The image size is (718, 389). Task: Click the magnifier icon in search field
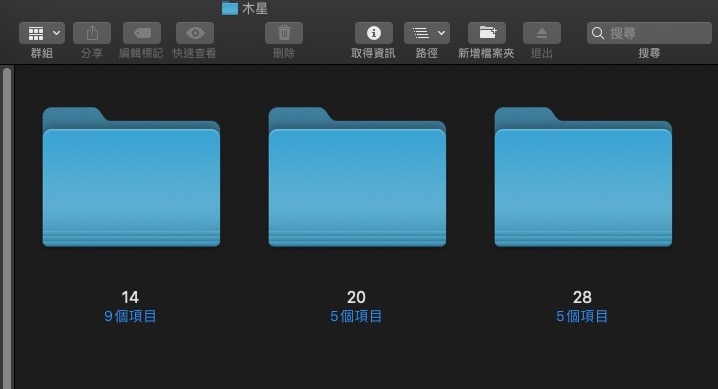coord(598,33)
